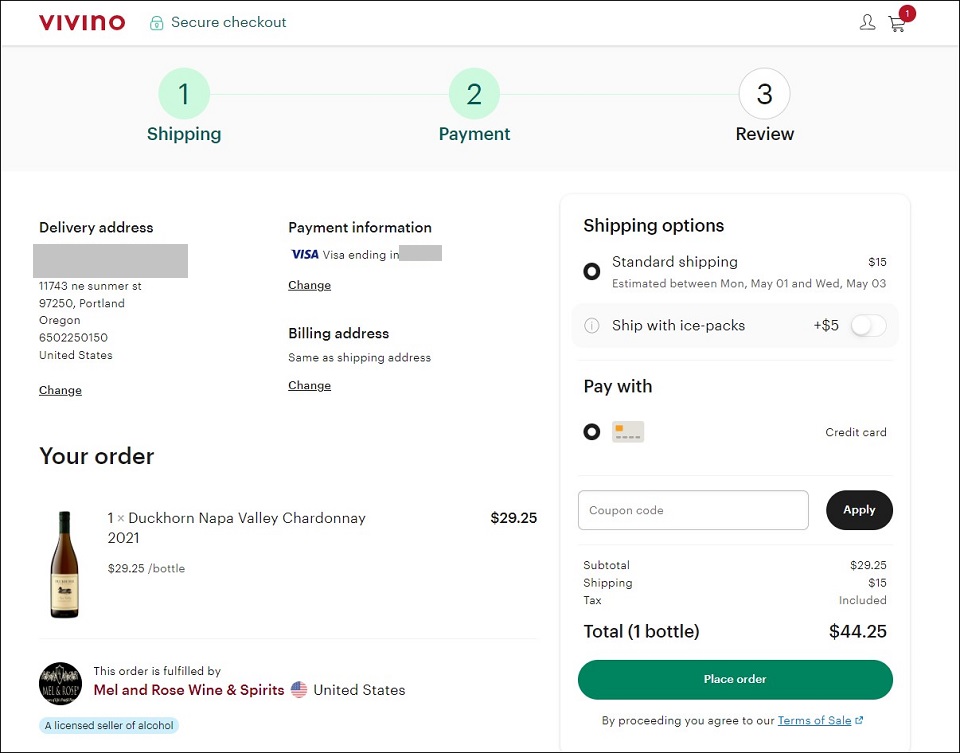960x753 pixels.
Task: Click 'Same as shipping address' text
Action: [x=359, y=358]
